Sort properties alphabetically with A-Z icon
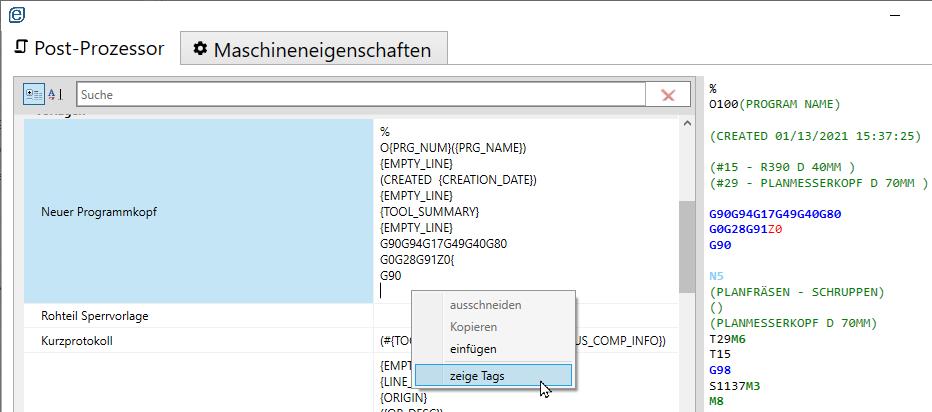The image size is (932, 412). 55,95
